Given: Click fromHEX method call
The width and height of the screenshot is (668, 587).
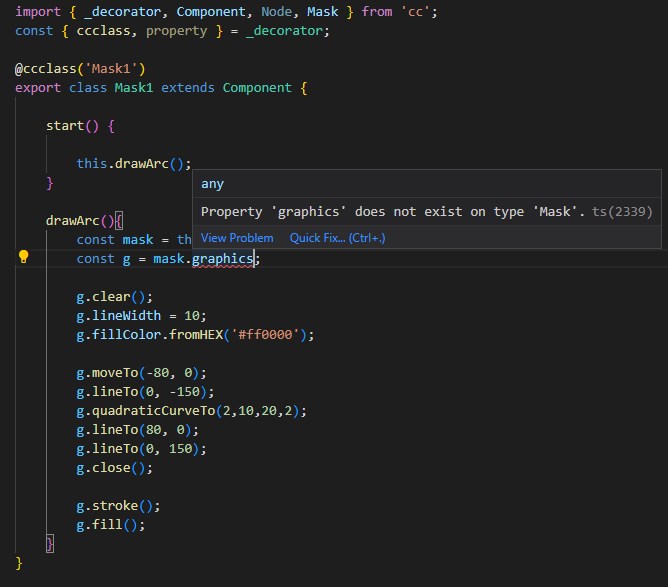Looking at the screenshot, I should 196,335.
